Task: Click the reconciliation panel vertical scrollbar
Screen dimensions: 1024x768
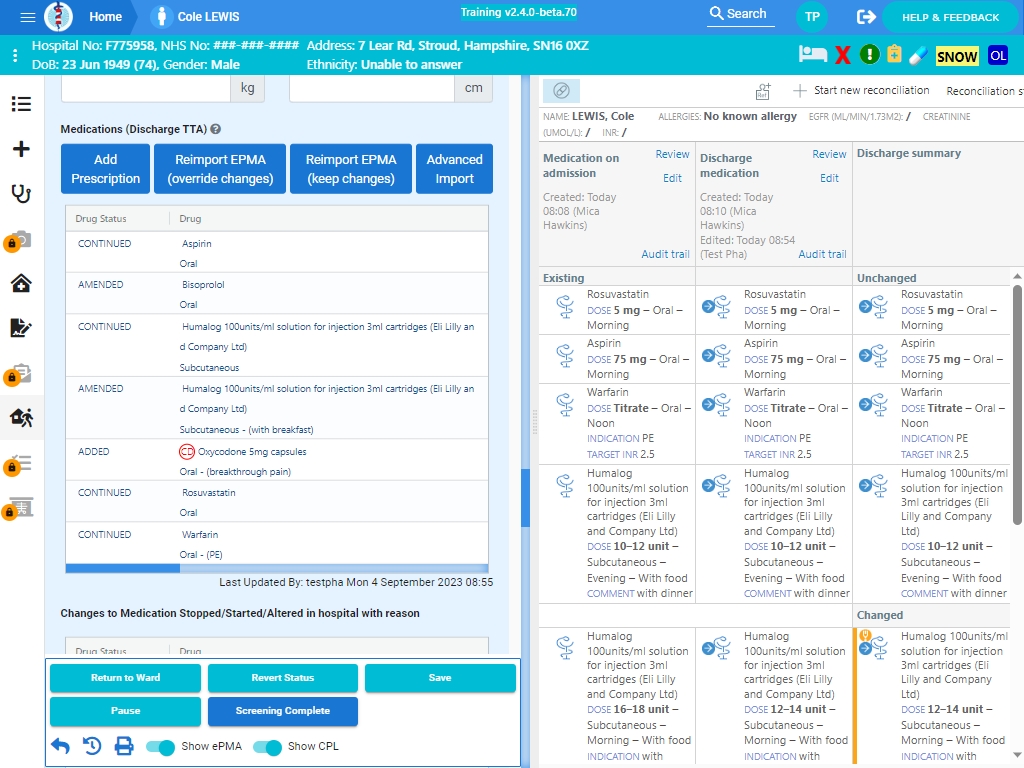Action: pyautogui.click(x=1017, y=405)
